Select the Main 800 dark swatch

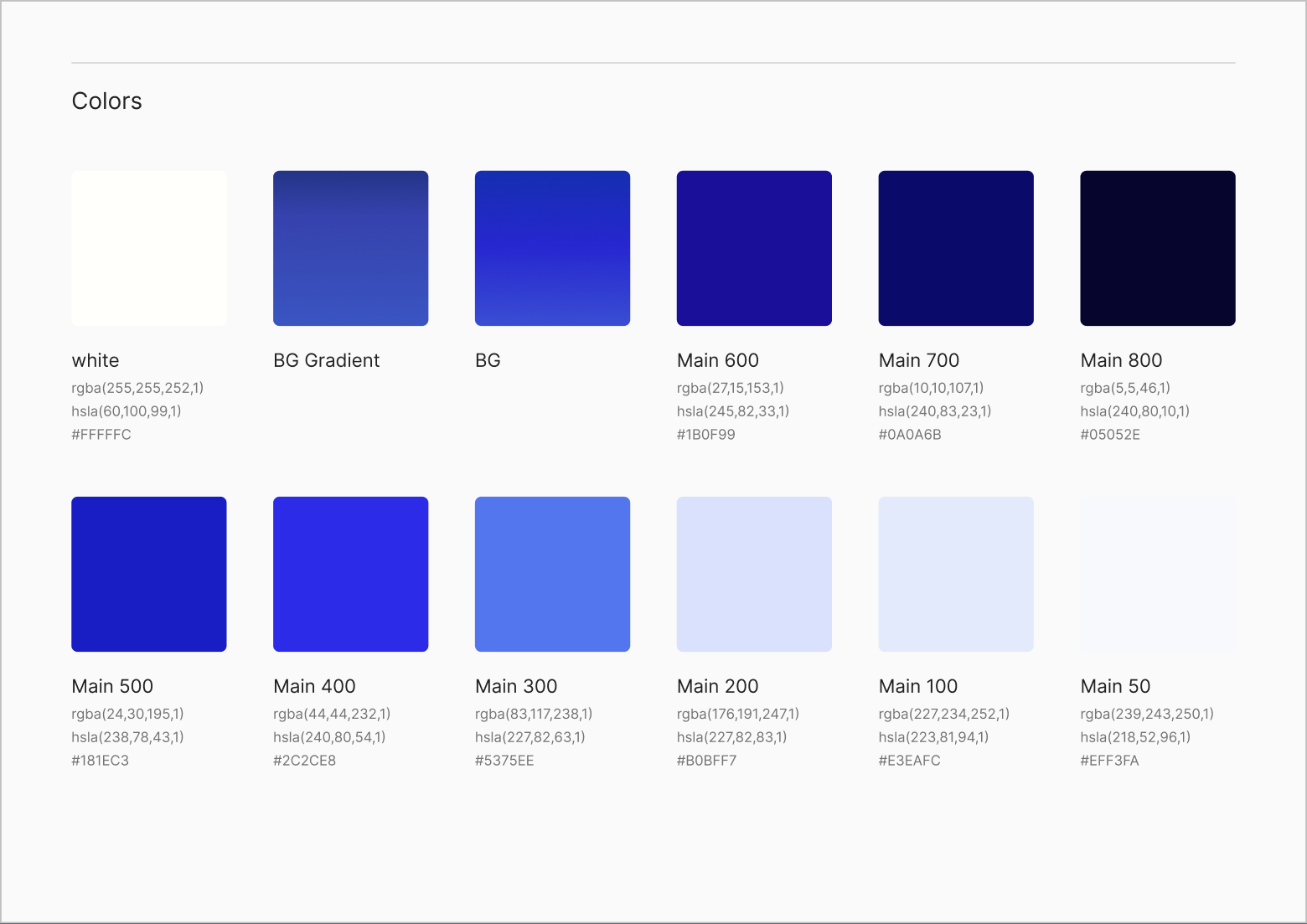pyautogui.click(x=1158, y=248)
